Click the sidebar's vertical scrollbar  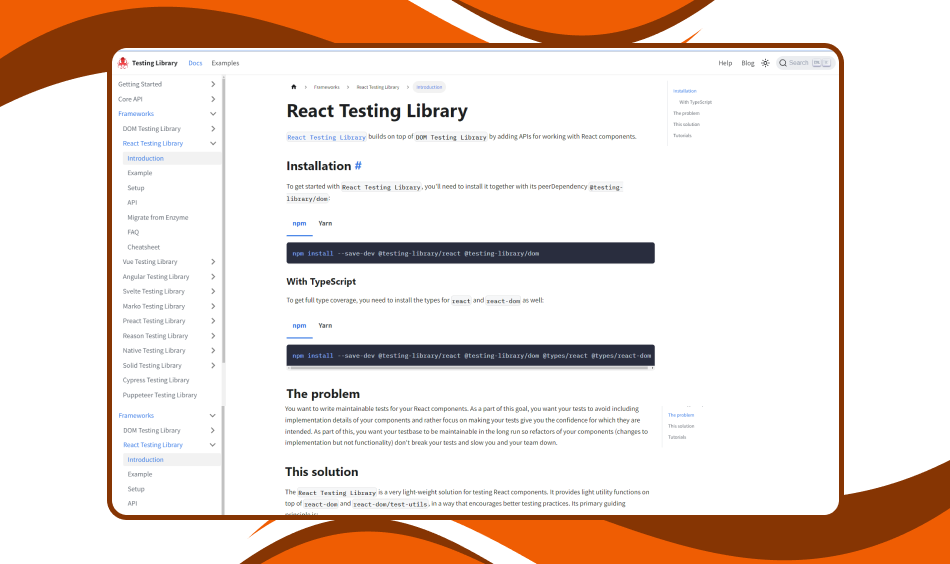224,219
